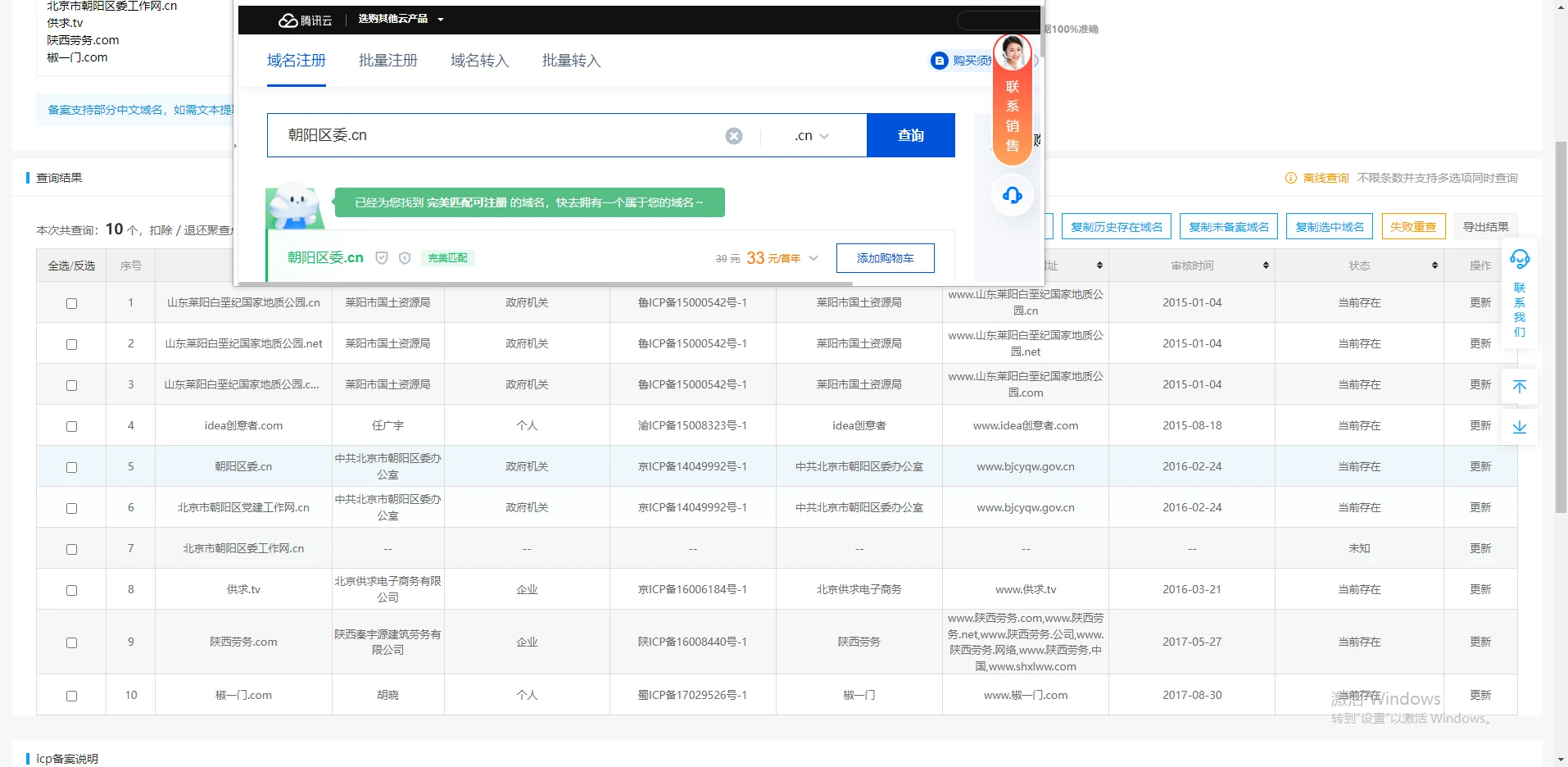Click the 添加购物车 button
Image resolution: width=1568 pixels, height=767 pixels.
click(885, 258)
